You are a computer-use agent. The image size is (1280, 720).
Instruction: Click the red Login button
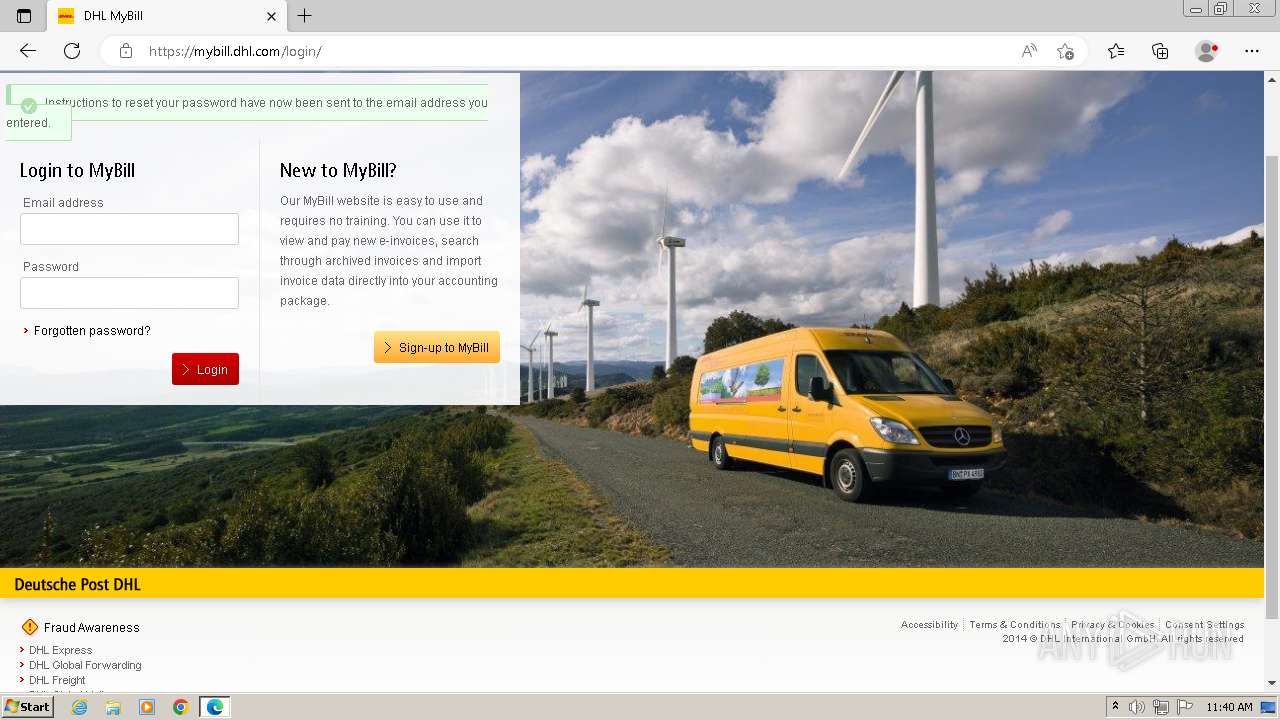[x=205, y=369]
